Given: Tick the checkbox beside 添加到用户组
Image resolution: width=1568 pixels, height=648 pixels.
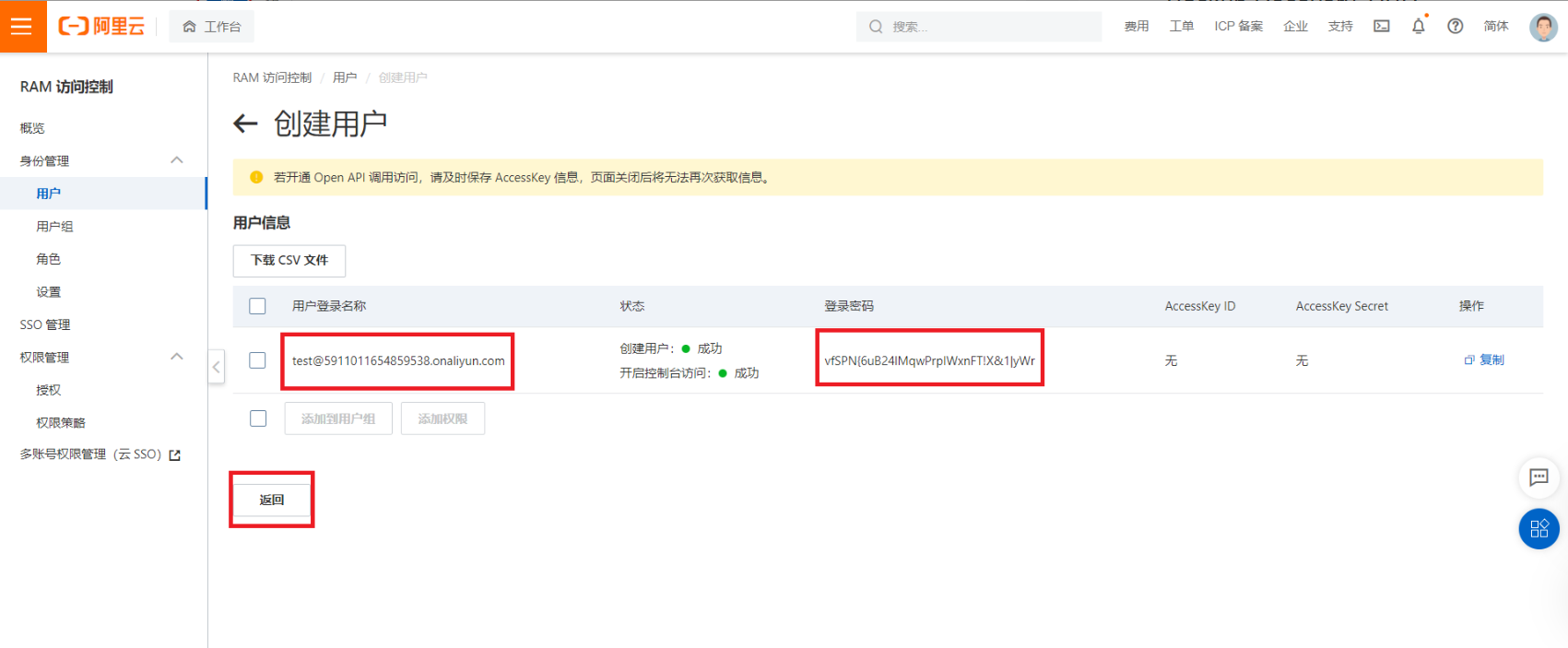Looking at the screenshot, I should [258, 418].
